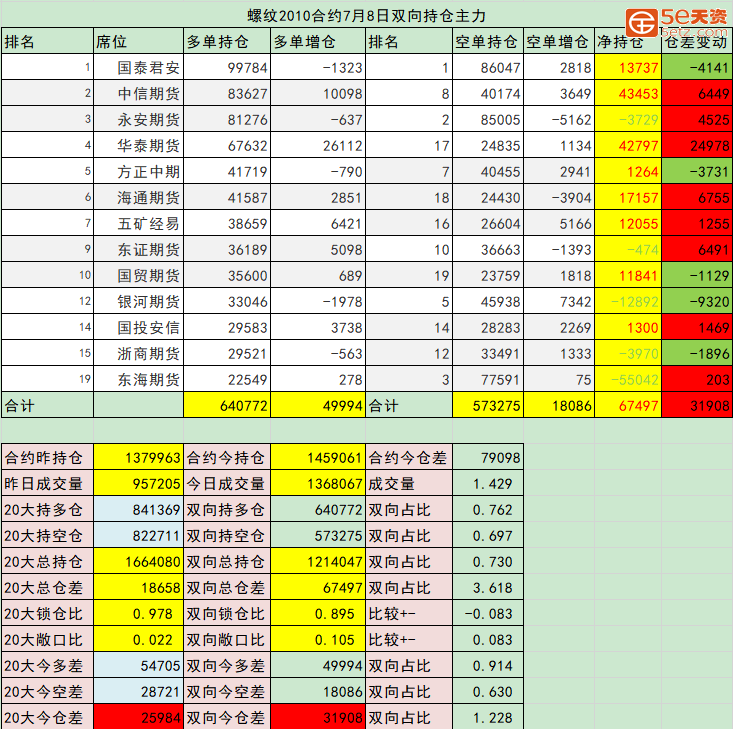Image resolution: width=733 pixels, height=729 pixels.
Task: Select 20大总仓差 value 18658
Action: point(138,587)
